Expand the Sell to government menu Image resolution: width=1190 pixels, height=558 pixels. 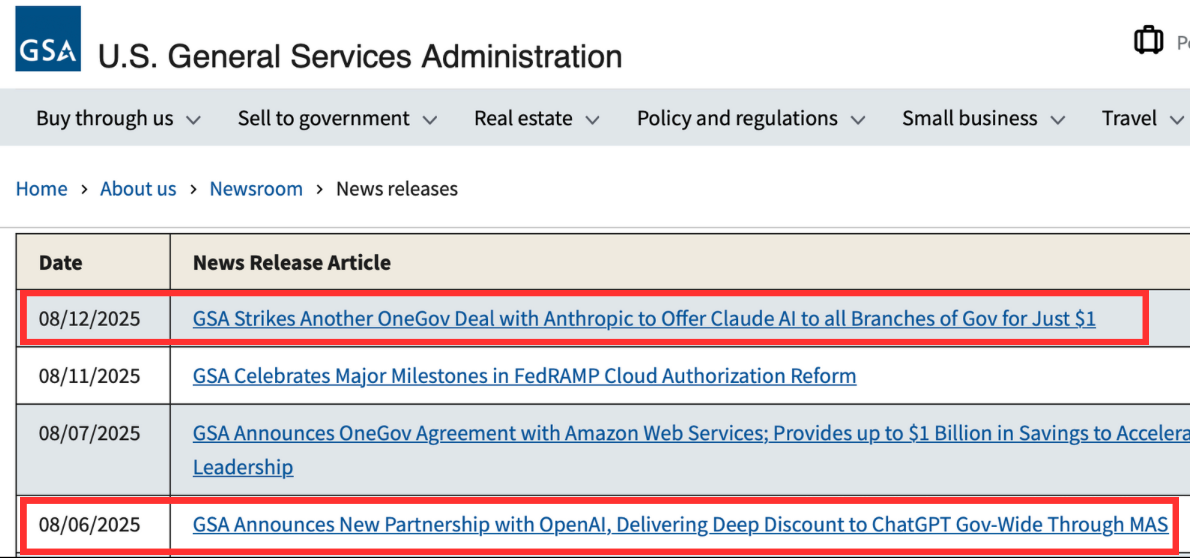338,118
